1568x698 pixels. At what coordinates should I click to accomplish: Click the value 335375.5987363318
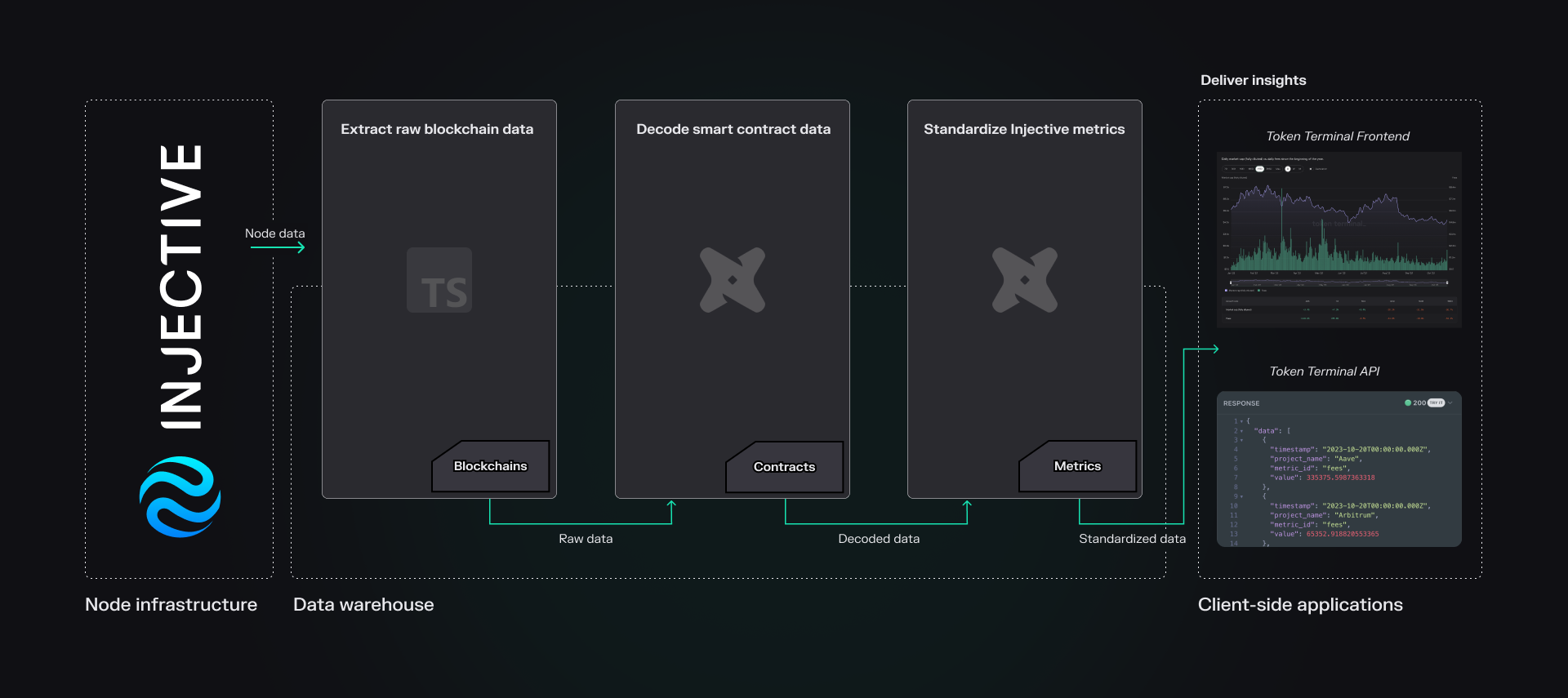1341,478
